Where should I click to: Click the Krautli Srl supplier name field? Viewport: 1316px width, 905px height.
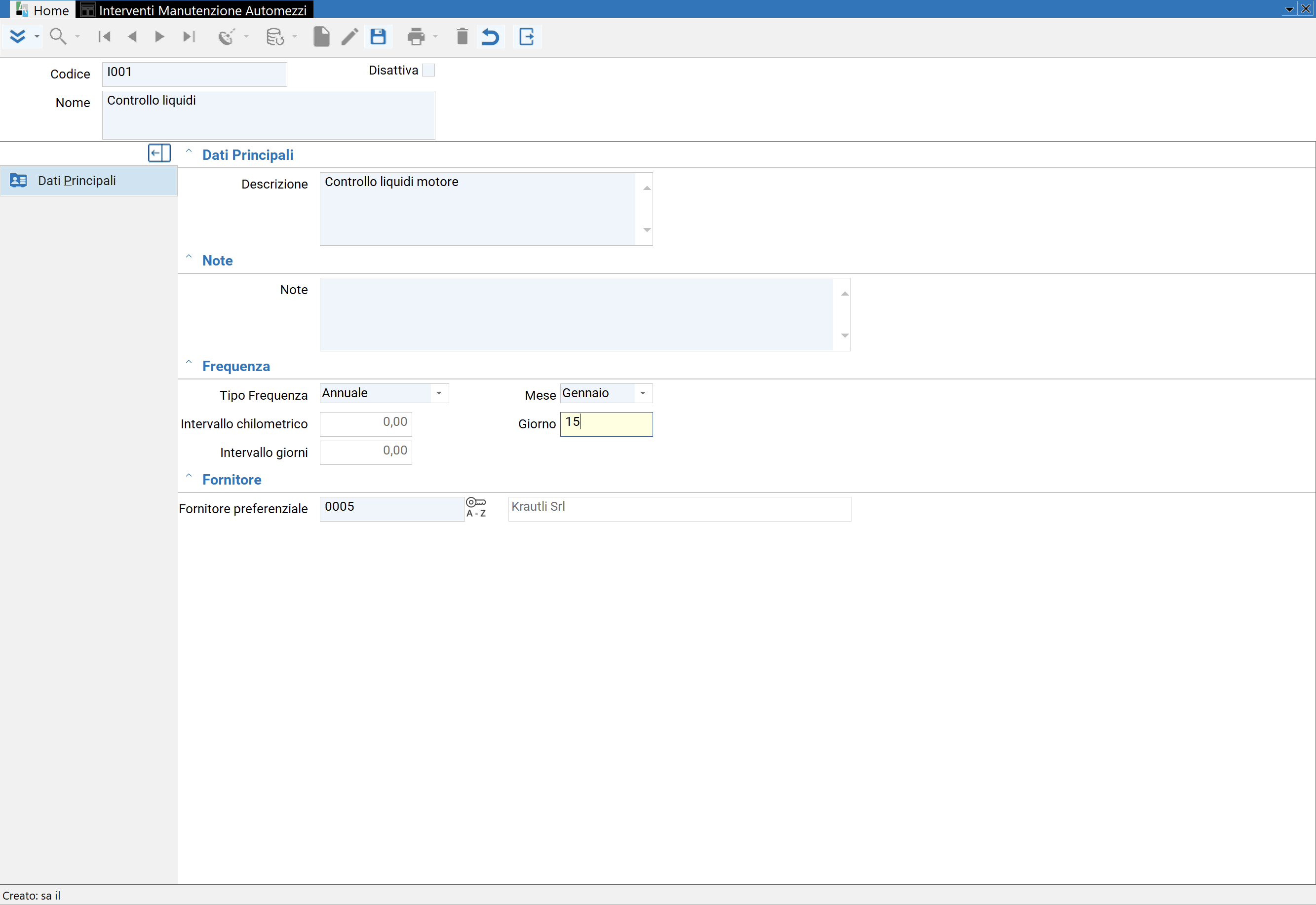[680, 509]
